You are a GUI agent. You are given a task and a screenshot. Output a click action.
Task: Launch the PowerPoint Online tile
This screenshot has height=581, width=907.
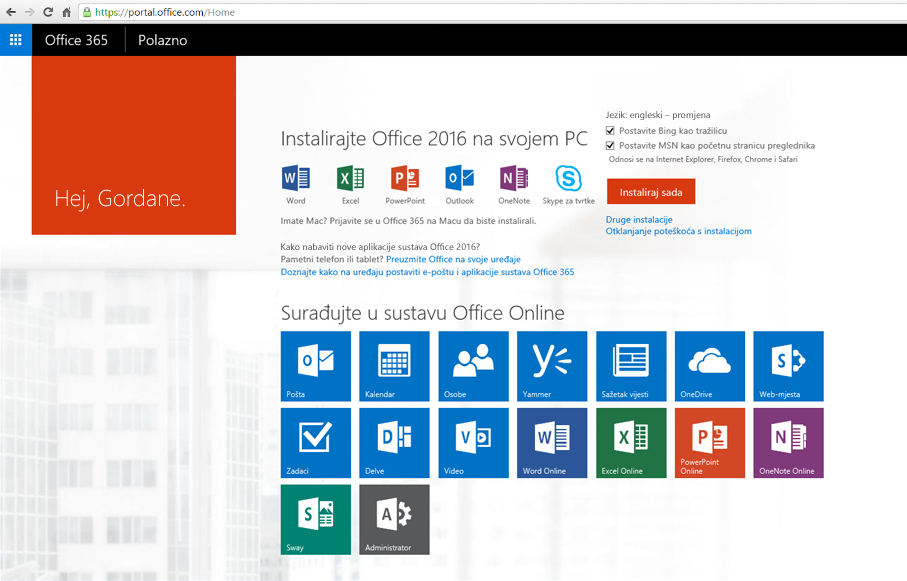click(x=710, y=443)
